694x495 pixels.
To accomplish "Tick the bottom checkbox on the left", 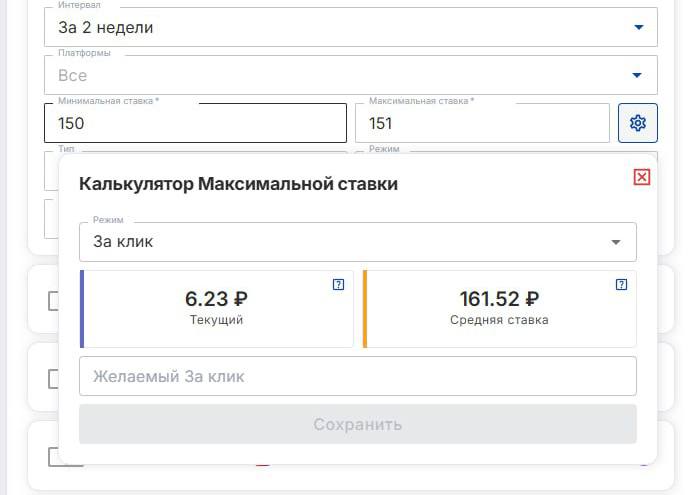I will (53, 456).
